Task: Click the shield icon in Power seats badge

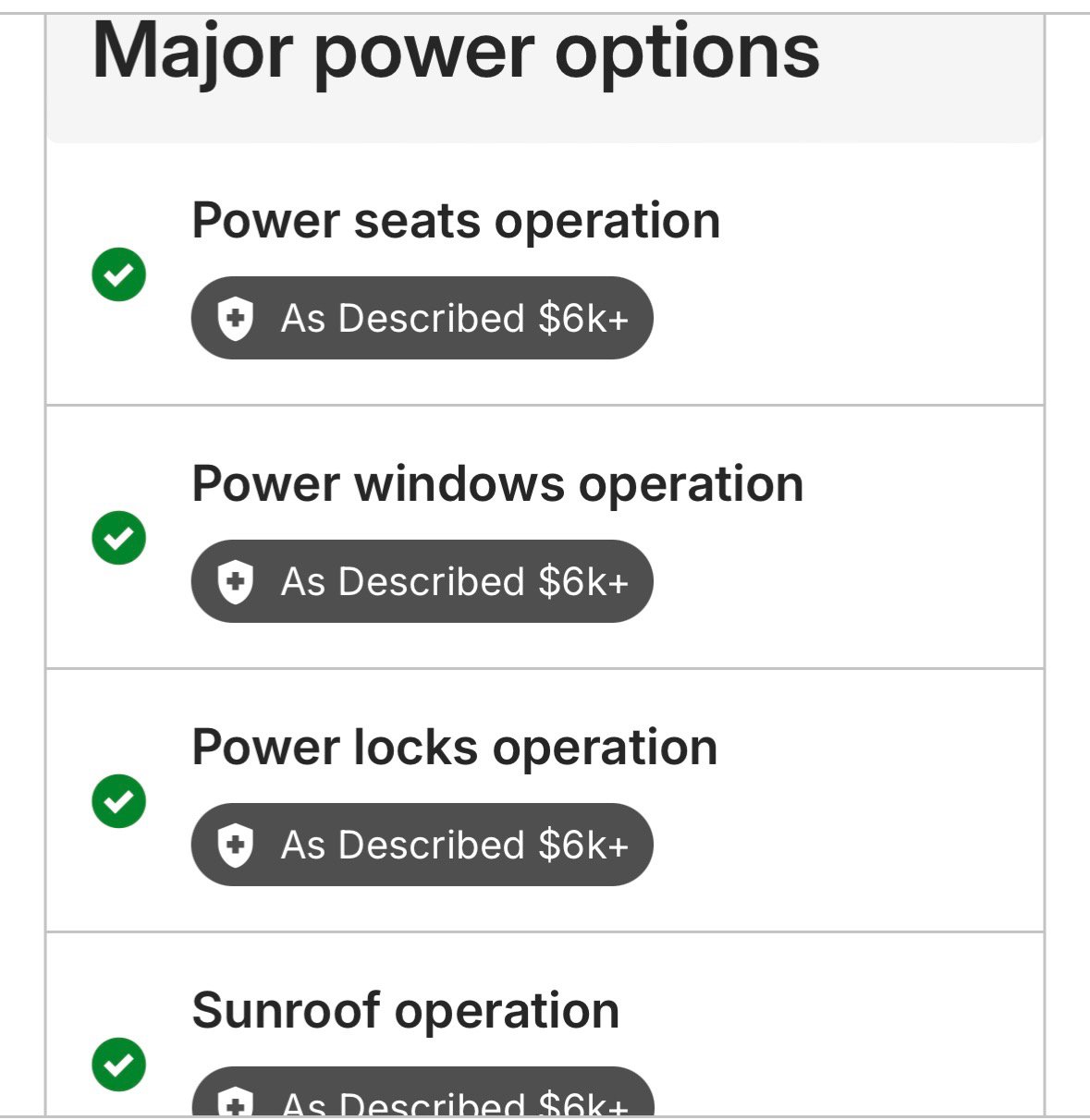Action: [235, 319]
